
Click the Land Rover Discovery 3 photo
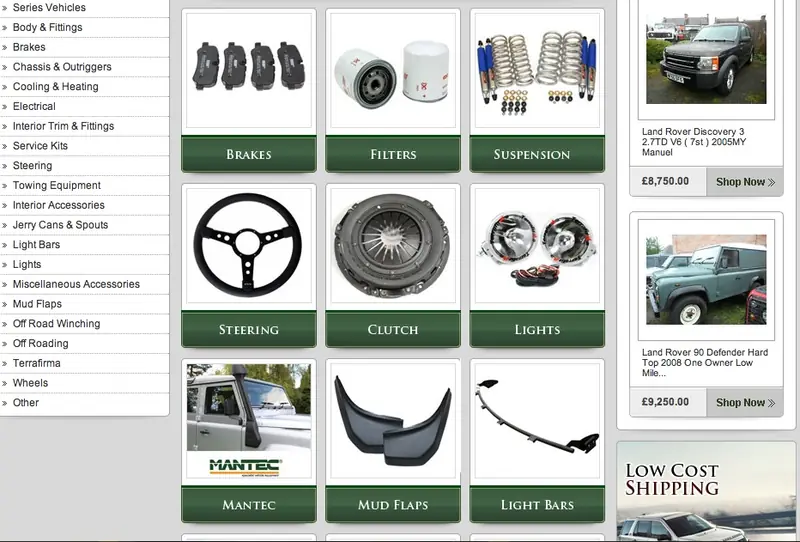tap(706, 58)
